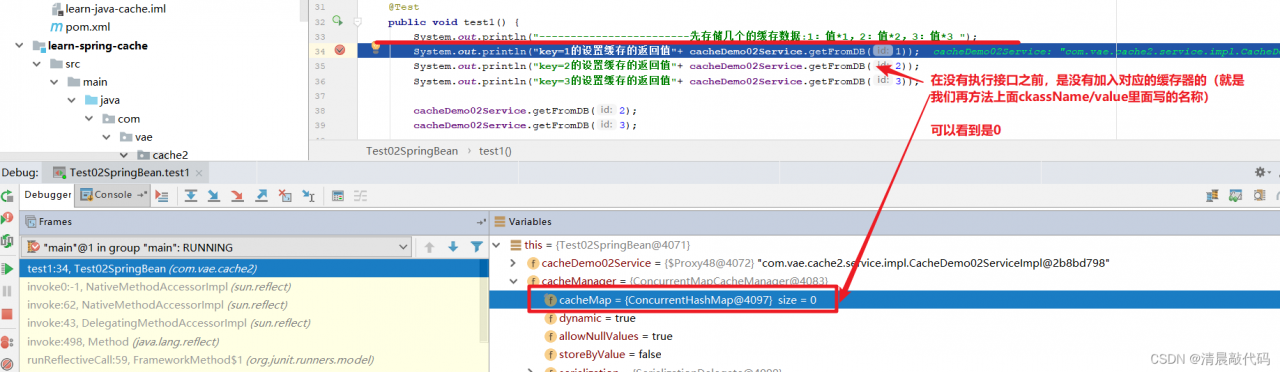Collapse the cacheManager variable node
1280x372 pixels.
[515, 282]
